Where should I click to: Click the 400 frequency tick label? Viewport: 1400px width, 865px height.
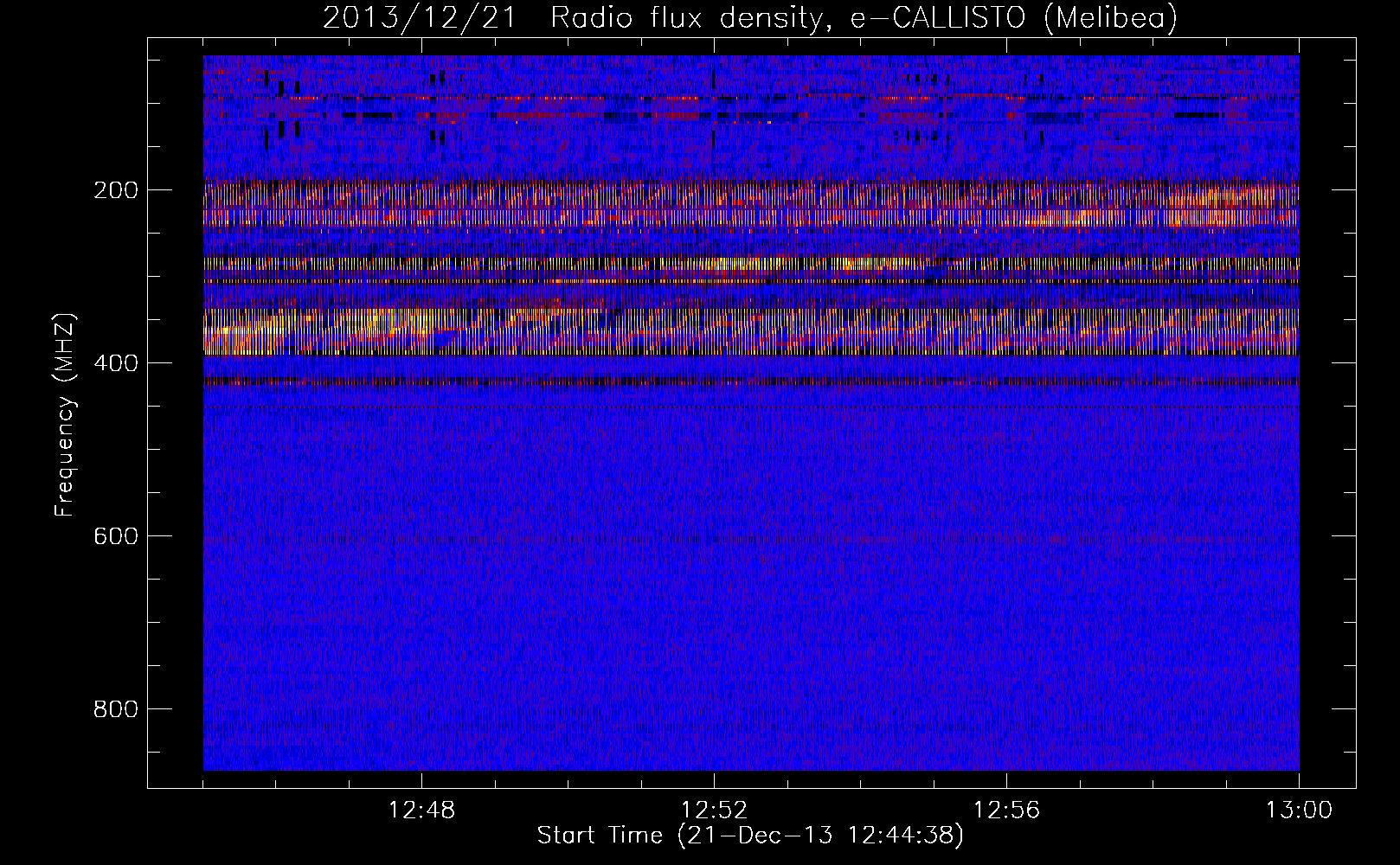[115, 363]
